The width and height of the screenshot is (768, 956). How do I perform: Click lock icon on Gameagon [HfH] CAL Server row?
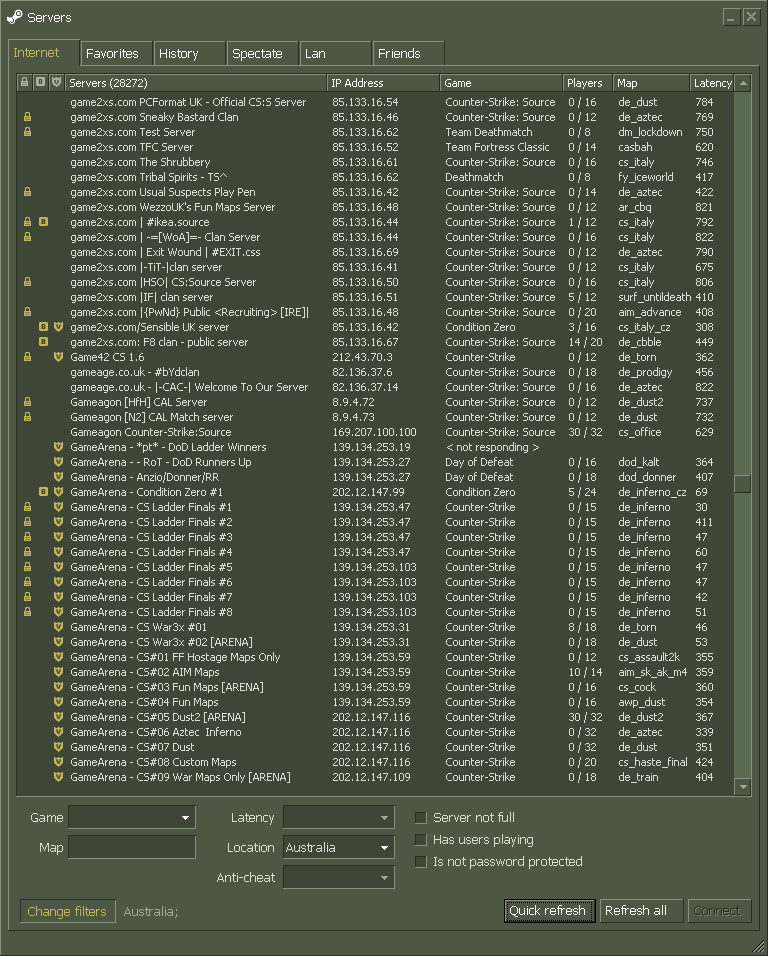click(x=27, y=402)
